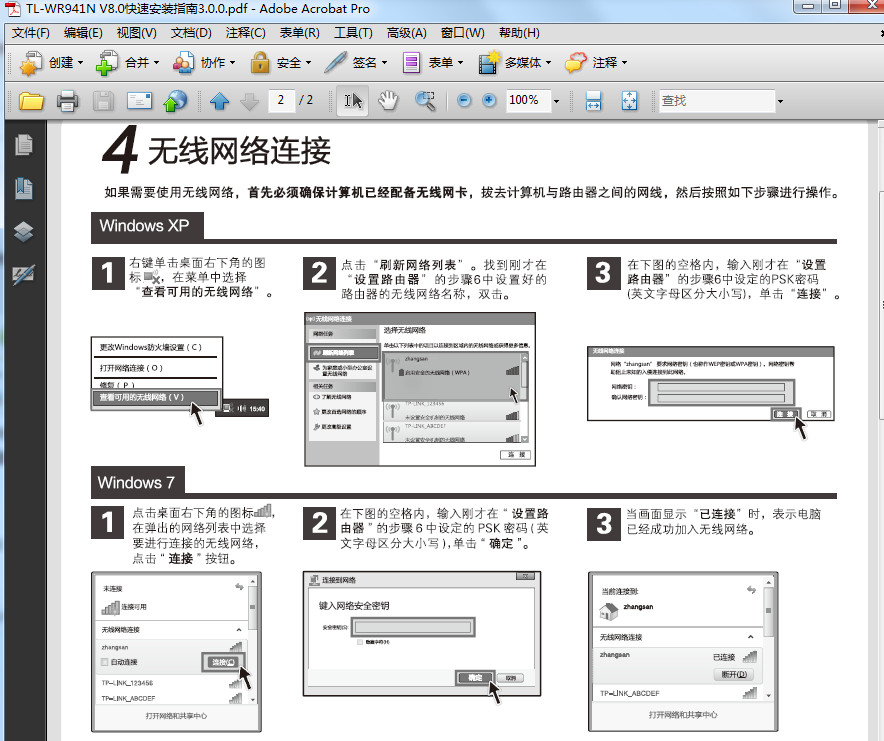Open the 安全 (Secure) toolbar menu

[280, 63]
